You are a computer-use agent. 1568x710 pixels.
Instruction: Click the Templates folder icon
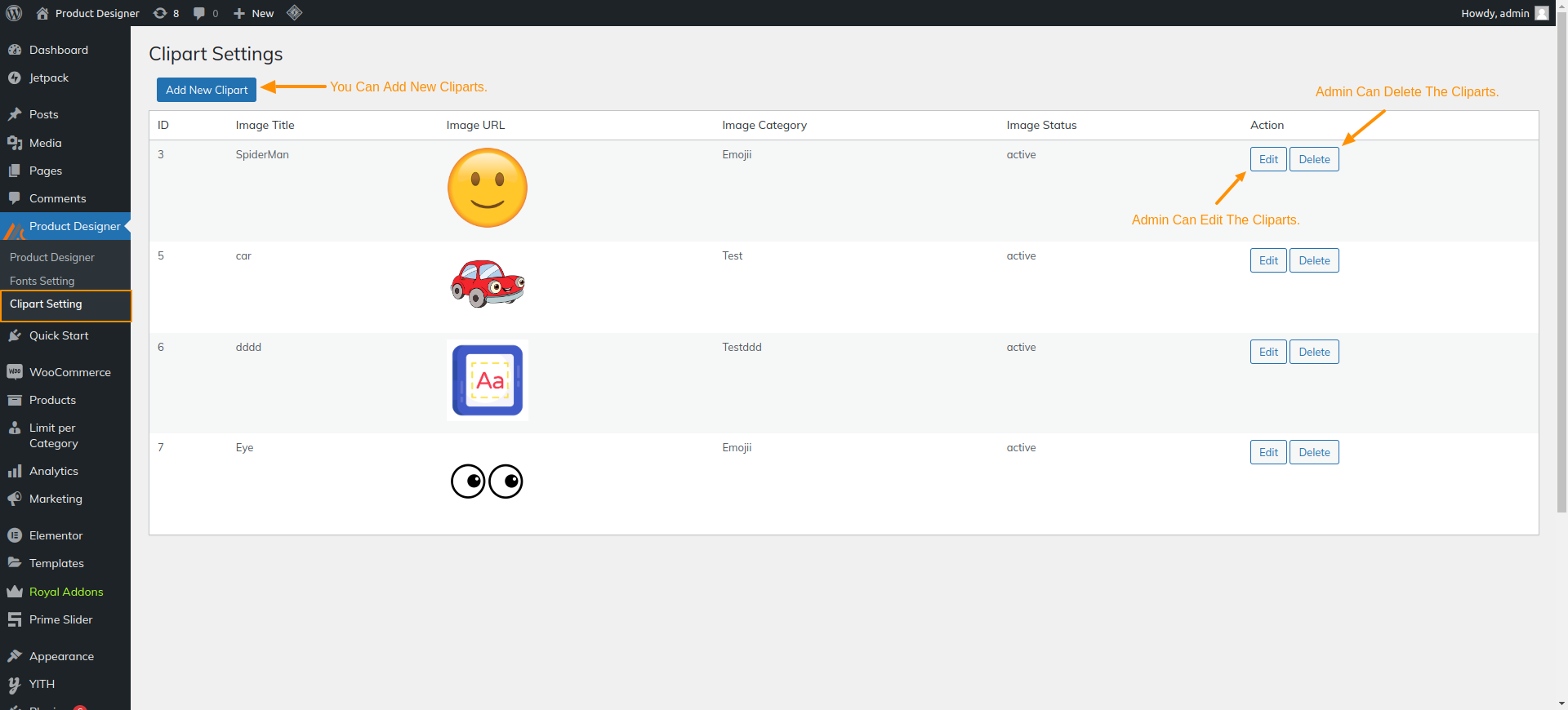tap(15, 563)
